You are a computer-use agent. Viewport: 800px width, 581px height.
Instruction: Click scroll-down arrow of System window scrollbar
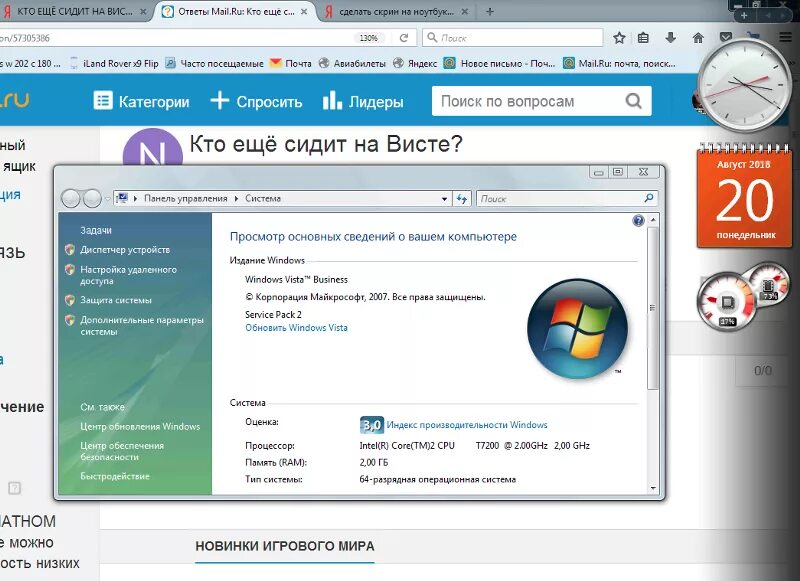(653, 488)
